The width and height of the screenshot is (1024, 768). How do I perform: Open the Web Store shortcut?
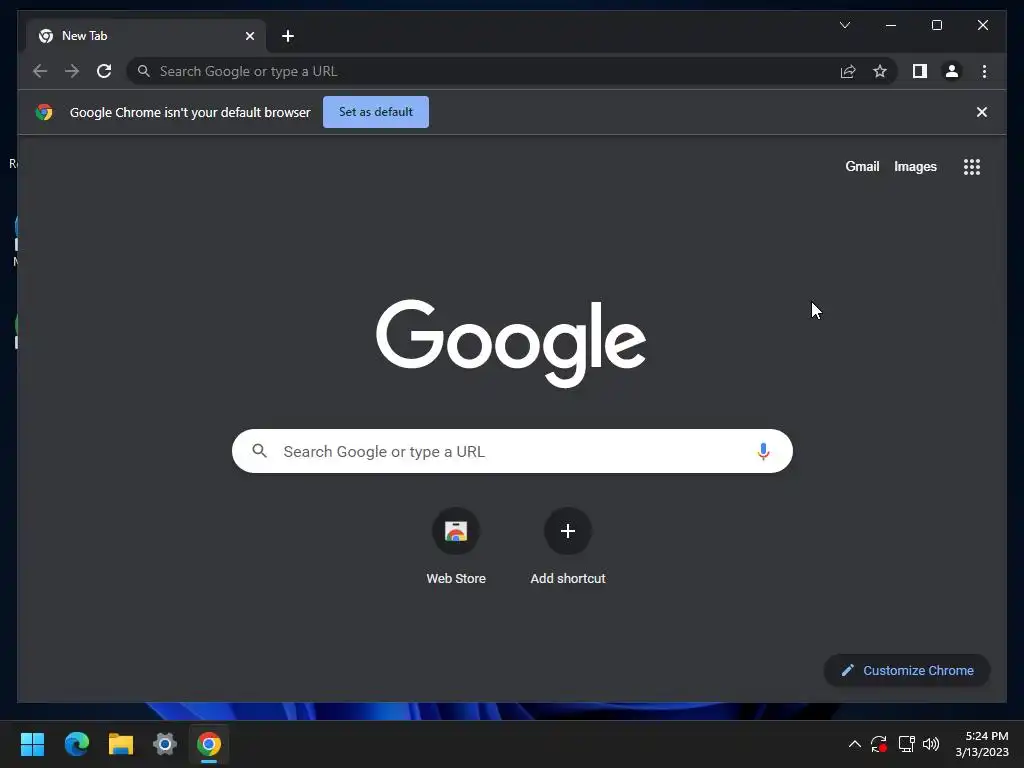click(x=456, y=546)
